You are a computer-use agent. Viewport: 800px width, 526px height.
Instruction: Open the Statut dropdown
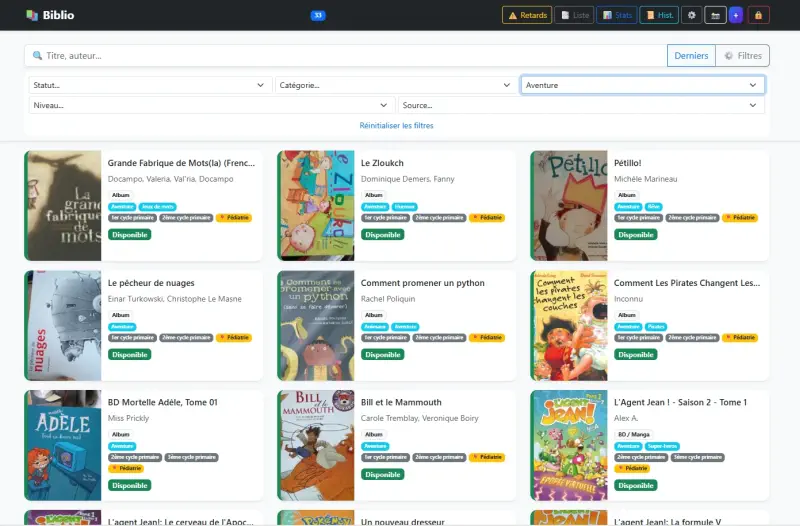pos(149,85)
